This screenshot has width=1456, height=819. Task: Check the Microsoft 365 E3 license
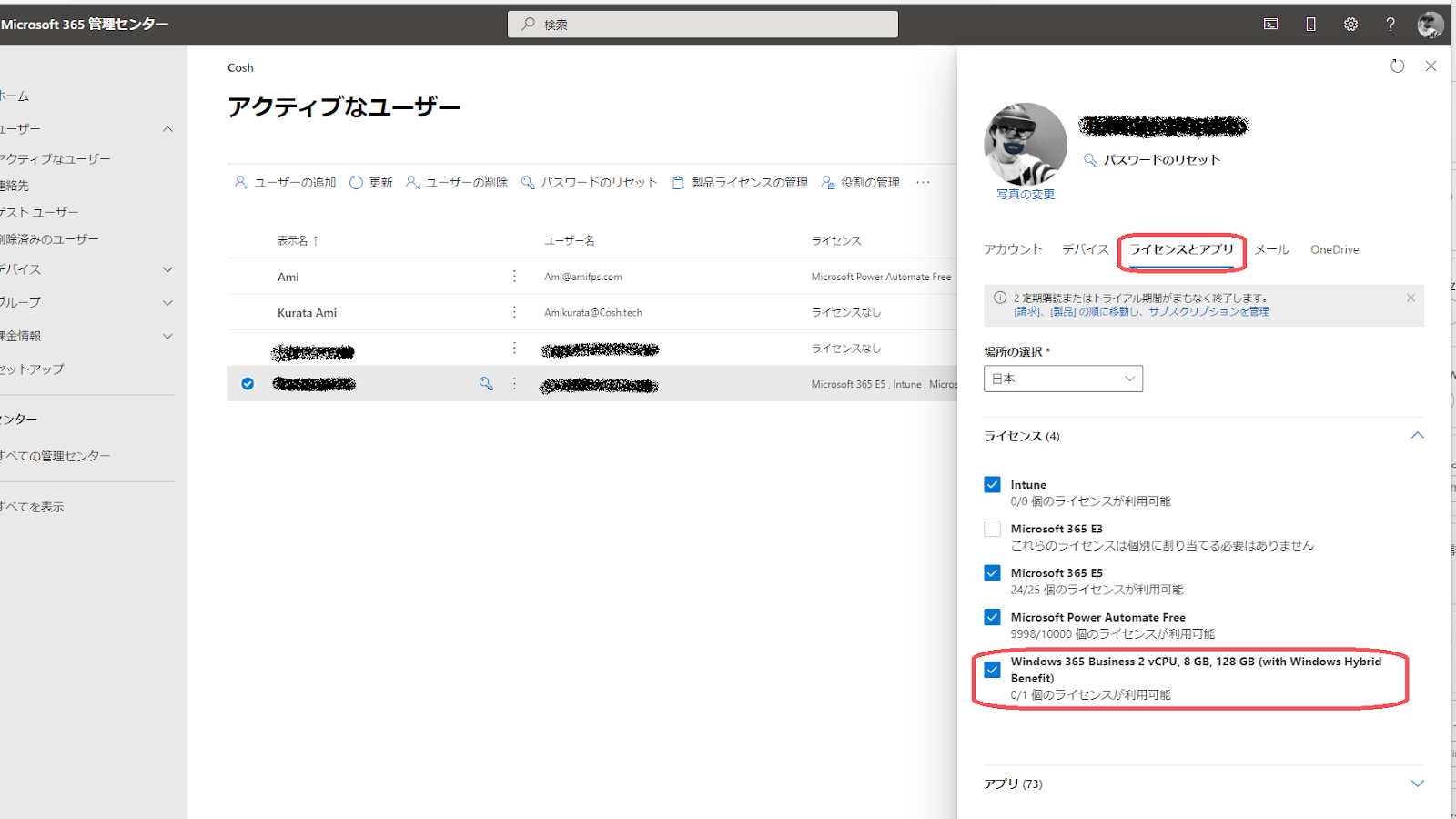pyautogui.click(x=992, y=529)
